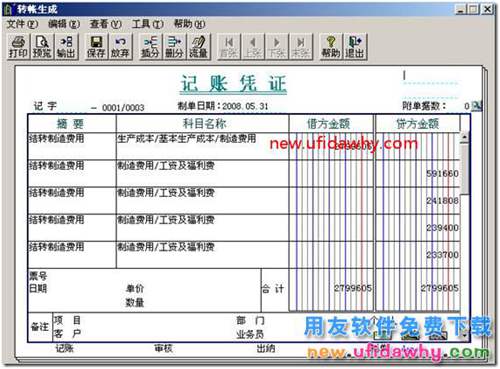The width and height of the screenshot is (500, 369).
Task: Click the 出纳 label at bottom
Action: [x=266, y=349]
